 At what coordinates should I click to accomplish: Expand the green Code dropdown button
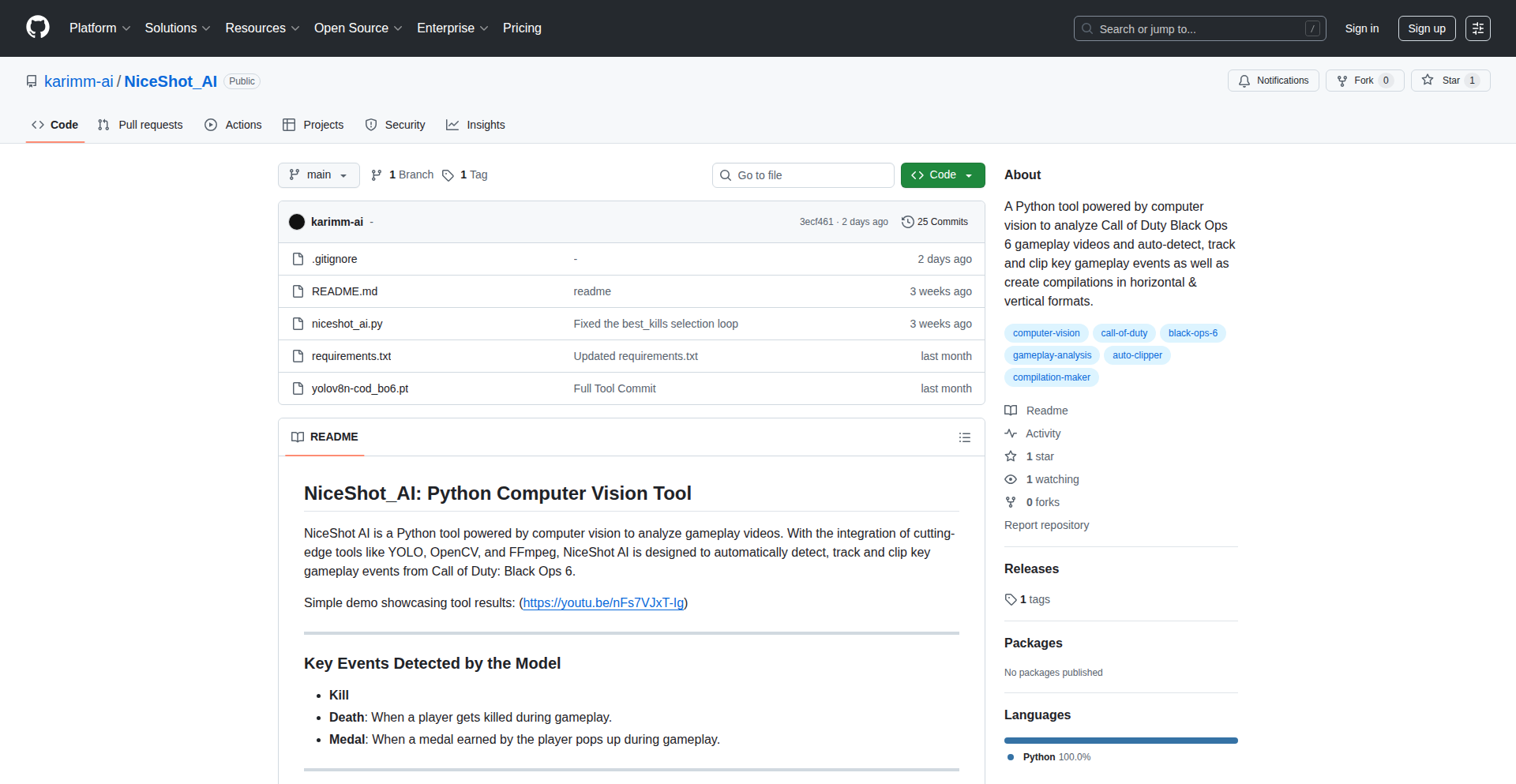tap(942, 175)
